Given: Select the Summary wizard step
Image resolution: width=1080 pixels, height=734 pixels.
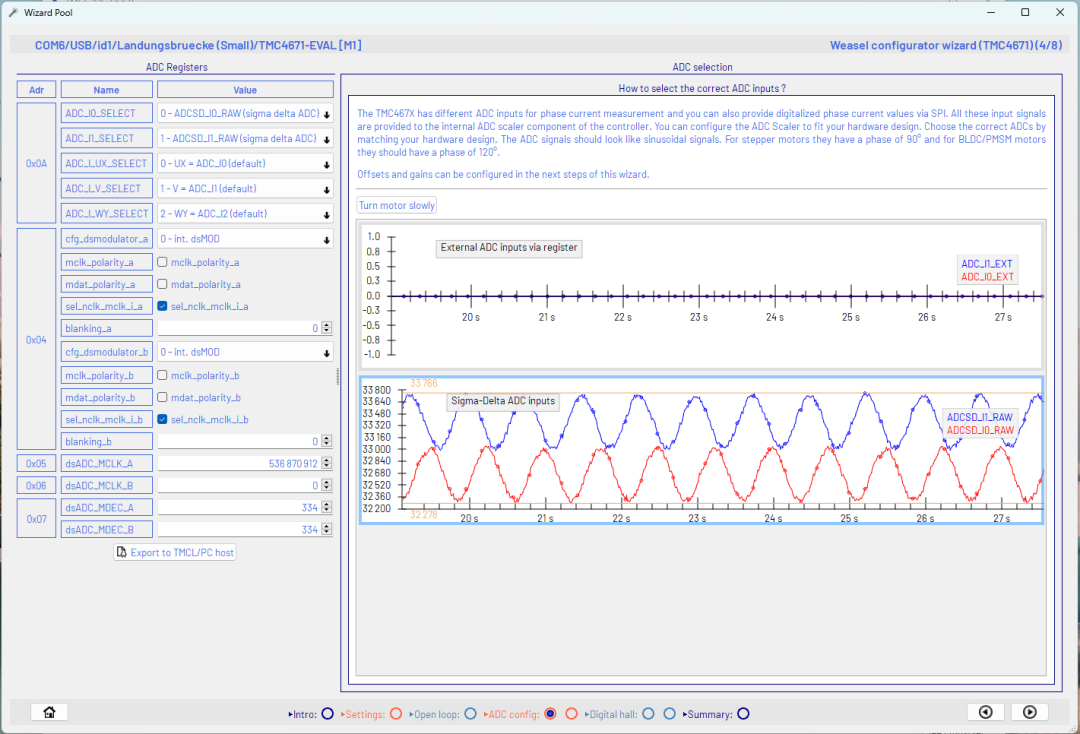Looking at the screenshot, I should pos(742,714).
